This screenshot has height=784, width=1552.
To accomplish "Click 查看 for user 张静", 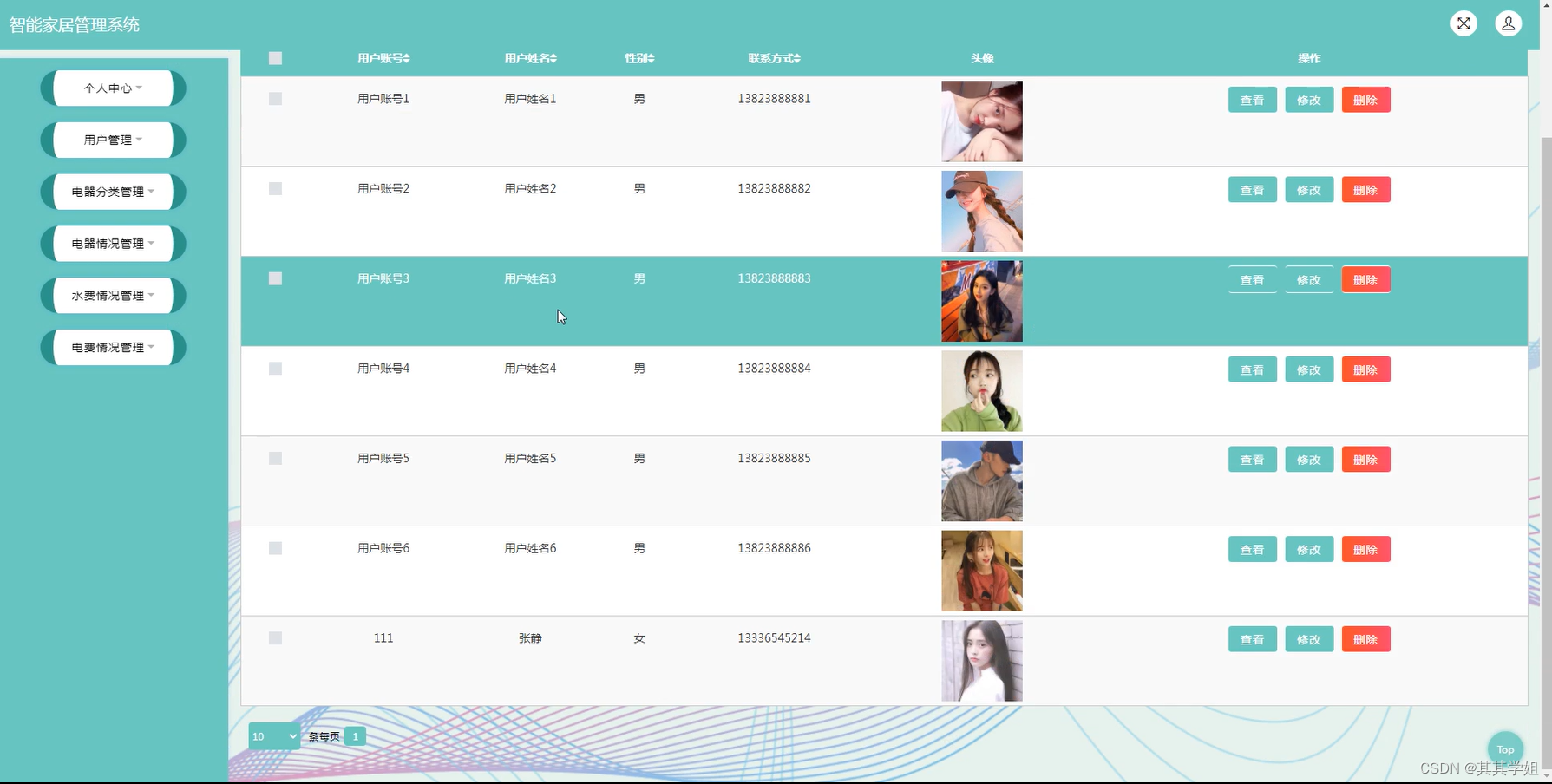I will [1252, 639].
